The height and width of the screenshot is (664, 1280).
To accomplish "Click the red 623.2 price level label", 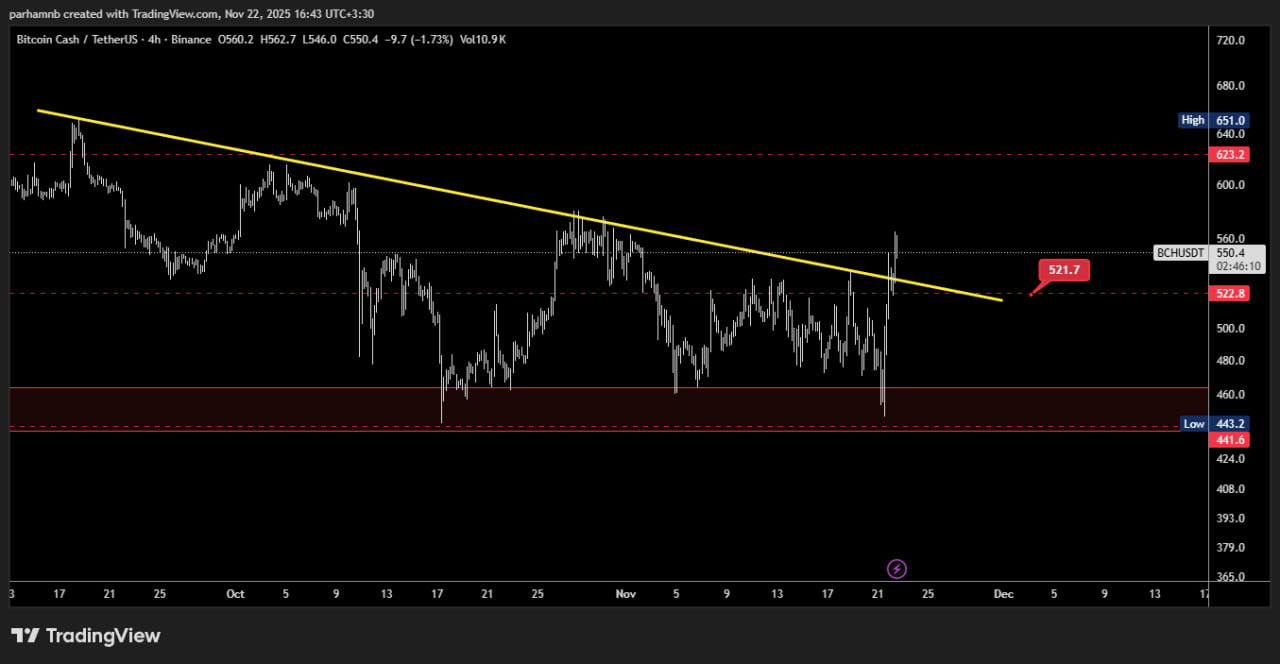I will [x=1229, y=155].
